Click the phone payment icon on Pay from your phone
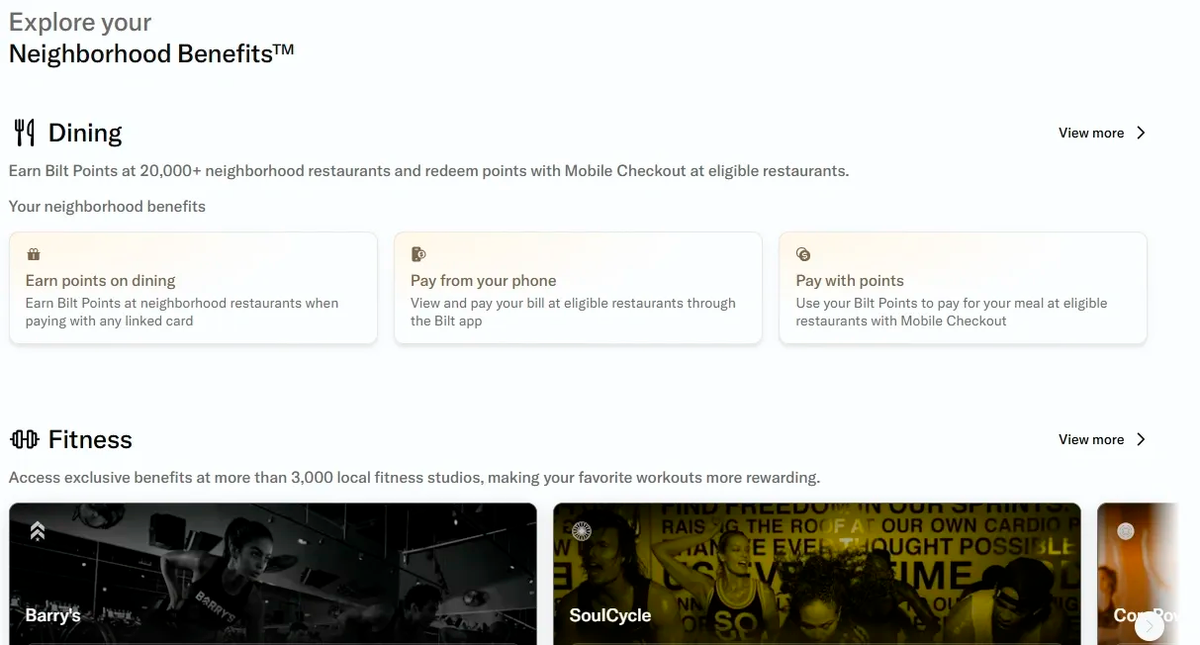 [418, 254]
